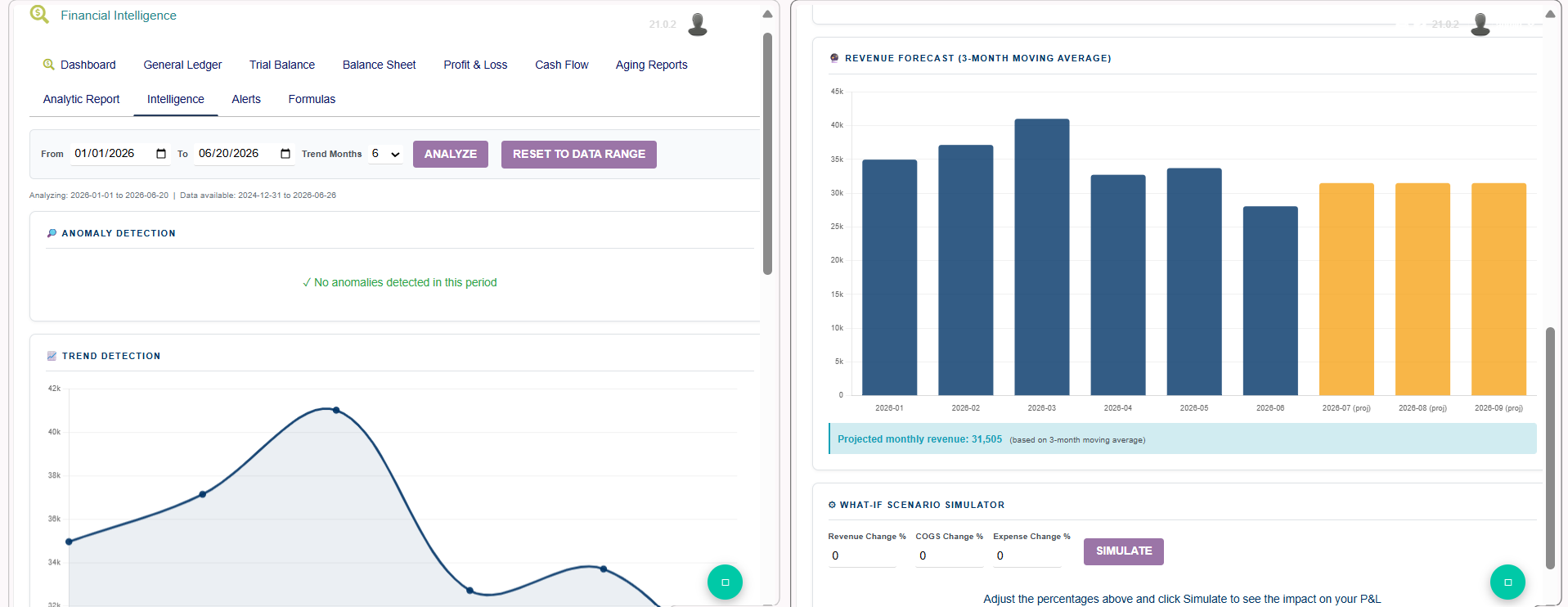1568x607 pixels.
Task: Click the peak data point on trend chart
Action: pyautogui.click(x=336, y=410)
